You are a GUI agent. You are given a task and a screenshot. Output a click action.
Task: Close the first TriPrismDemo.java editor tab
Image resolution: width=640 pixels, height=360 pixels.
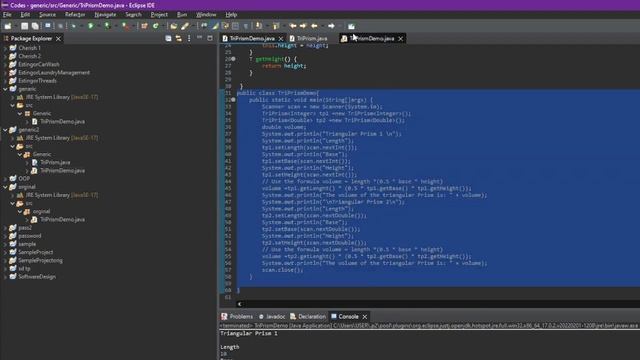[x=281, y=38]
